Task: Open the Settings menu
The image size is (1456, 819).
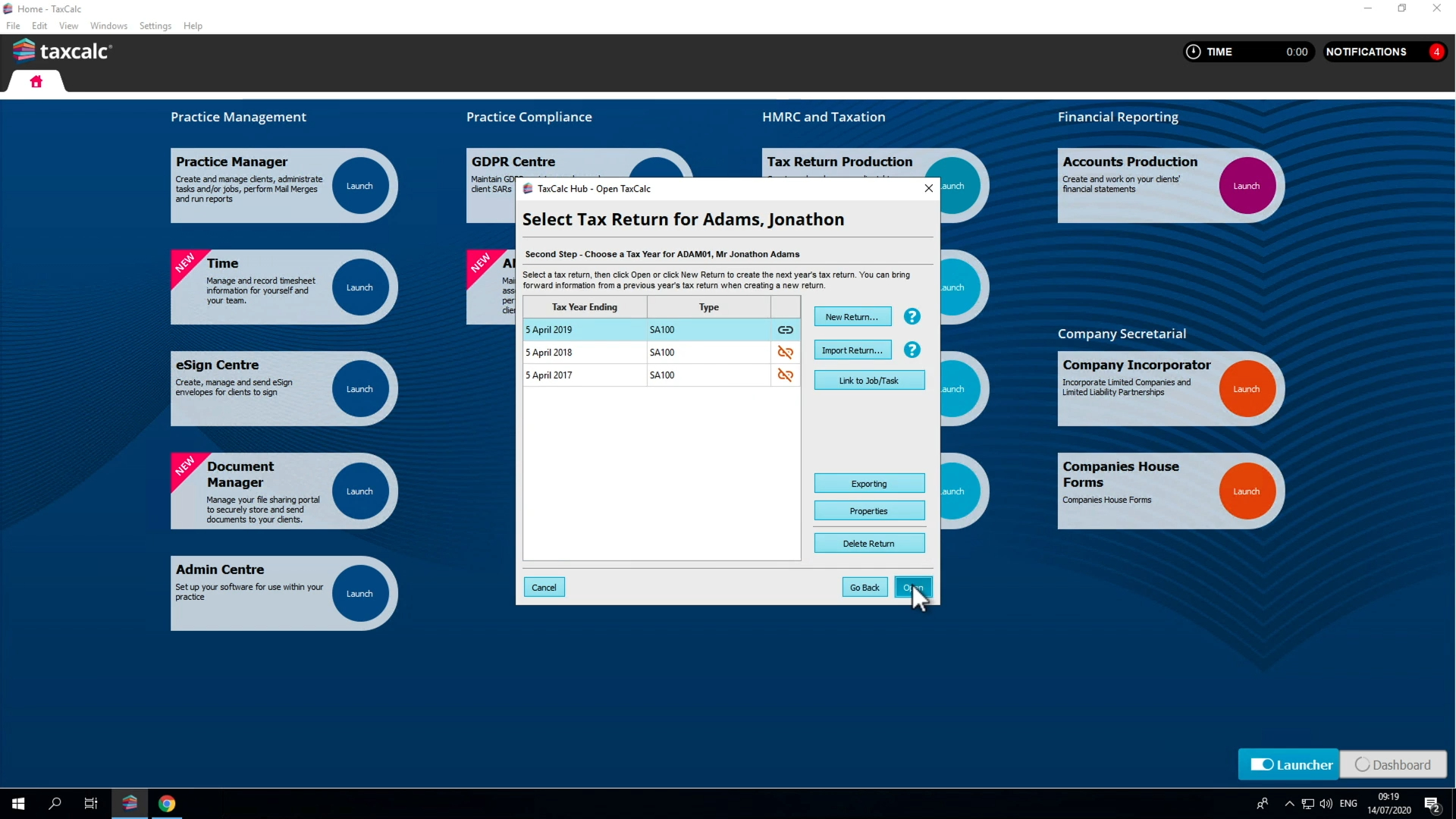Action: 155,26
